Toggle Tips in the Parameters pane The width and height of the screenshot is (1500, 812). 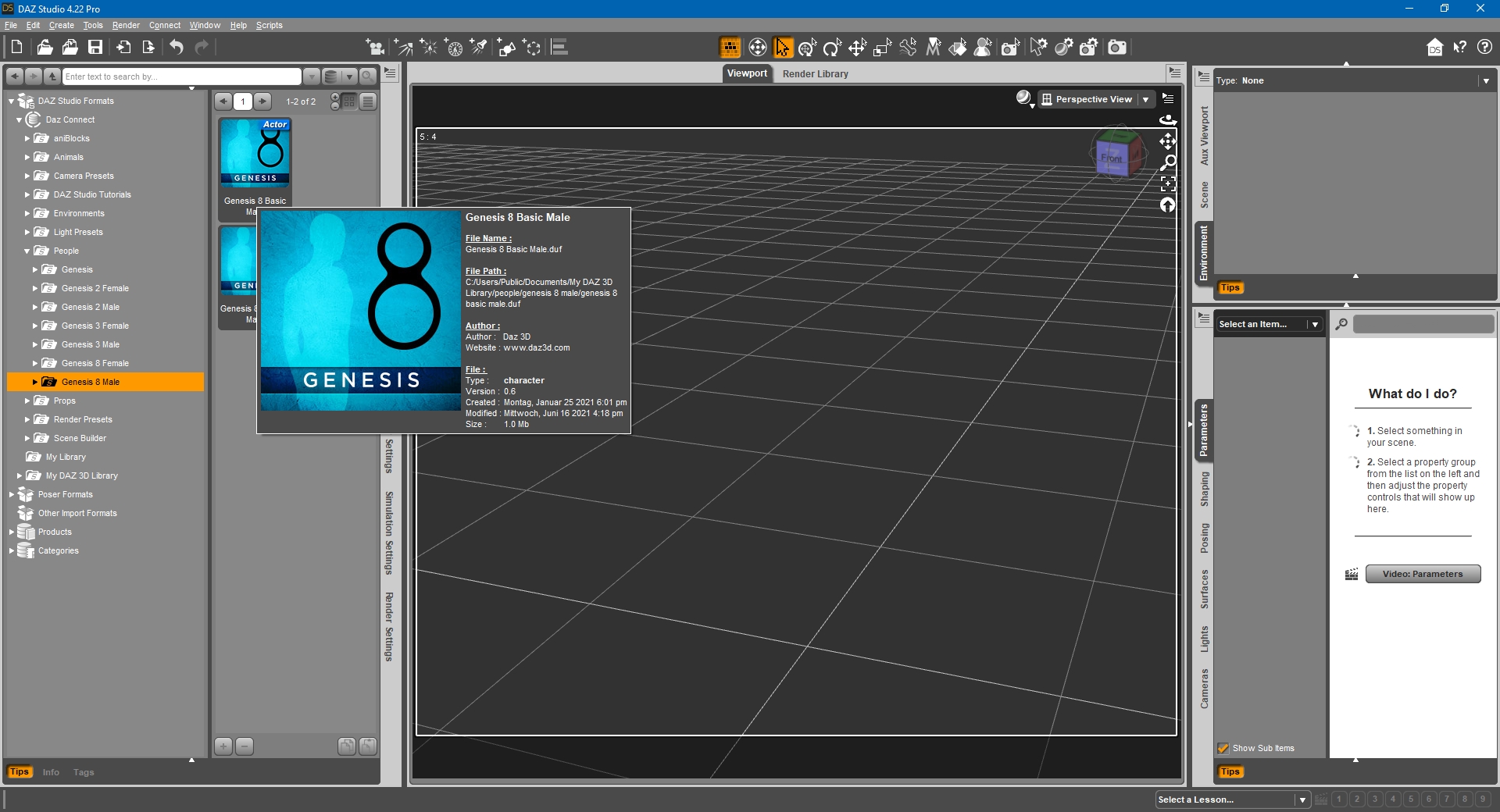tap(1230, 771)
